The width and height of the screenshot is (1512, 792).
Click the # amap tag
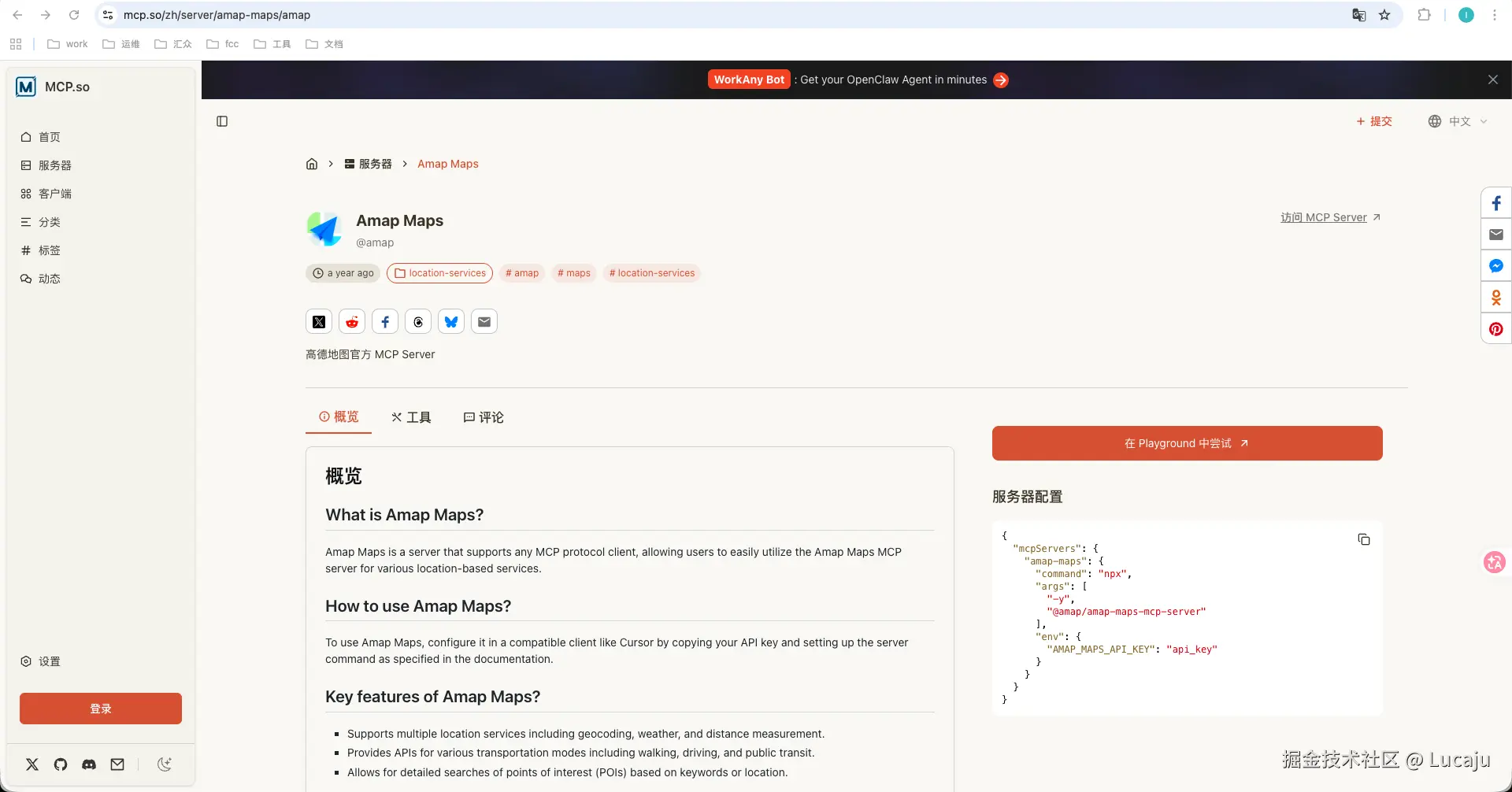[x=522, y=273]
